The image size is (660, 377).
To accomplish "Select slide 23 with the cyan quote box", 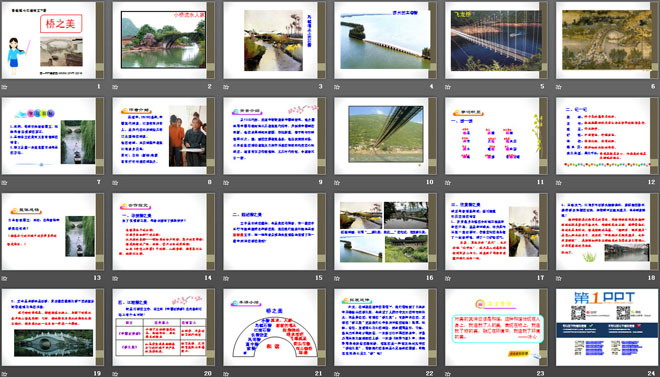I will click(x=496, y=327).
